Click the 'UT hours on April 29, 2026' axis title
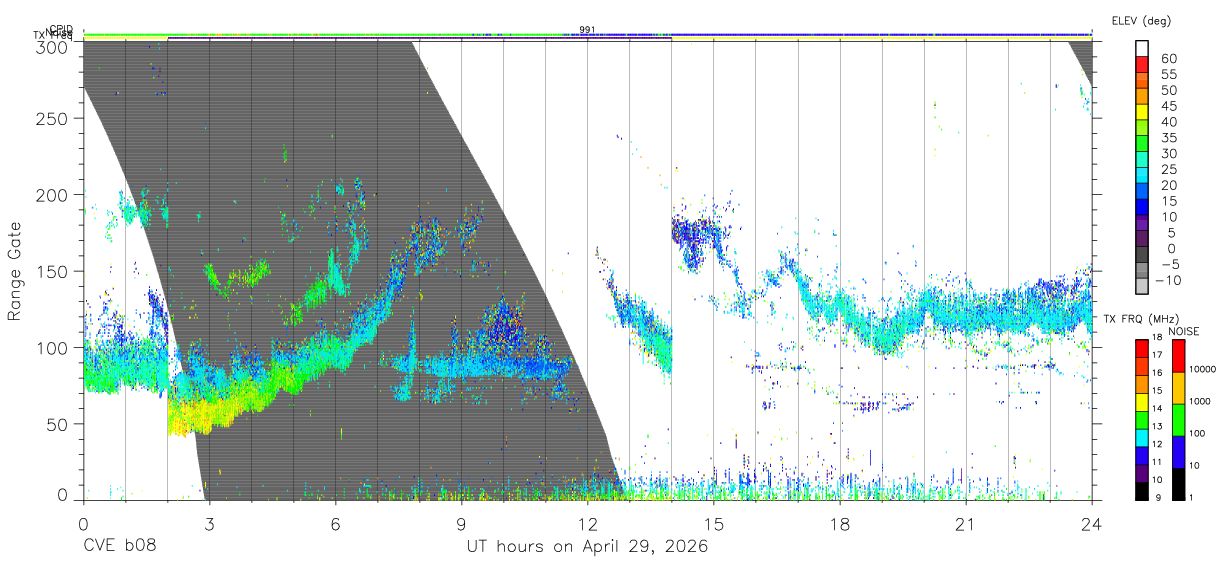1228x567 pixels. click(x=587, y=547)
